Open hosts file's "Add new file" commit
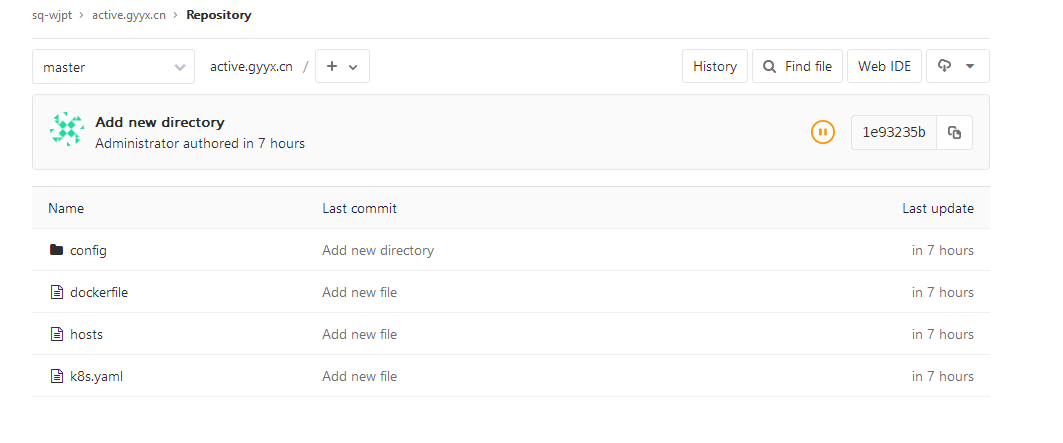The width and height of the screenshot is (1063, 443). point(359,334)
